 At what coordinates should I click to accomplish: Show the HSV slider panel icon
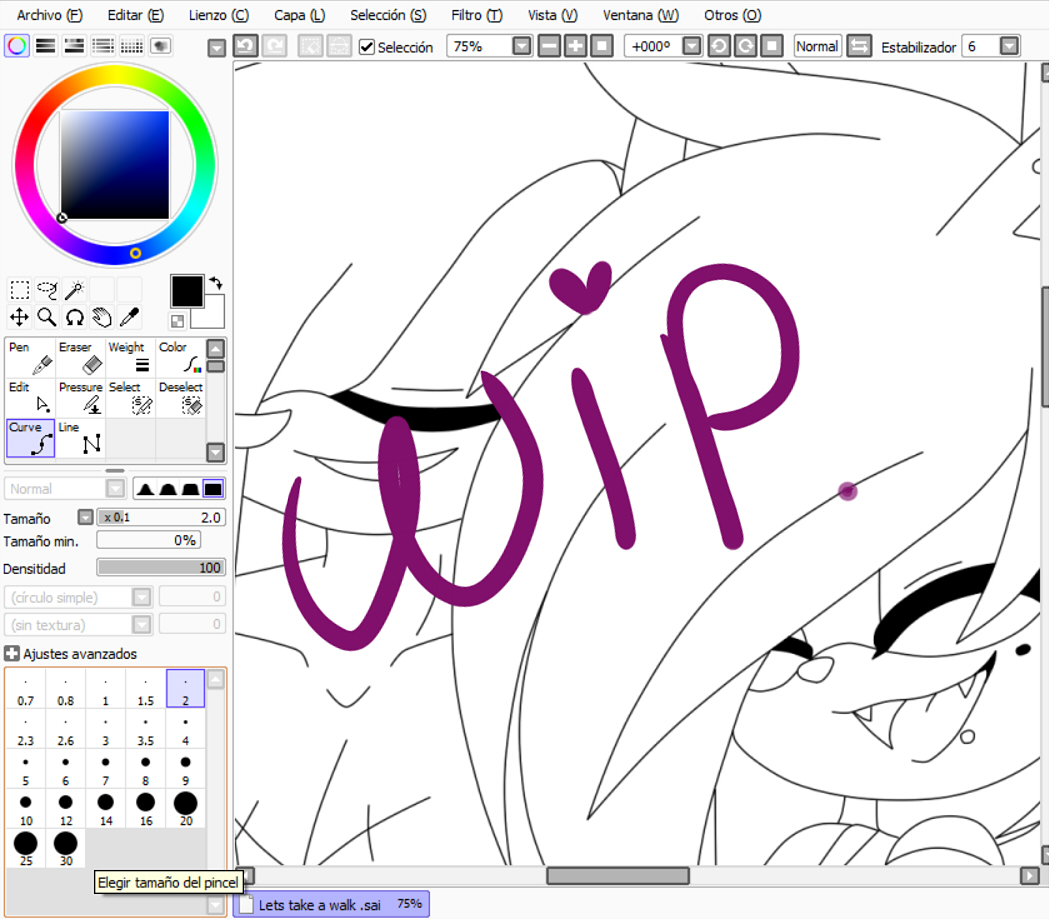pyautogui.click(x=74, y=46)
